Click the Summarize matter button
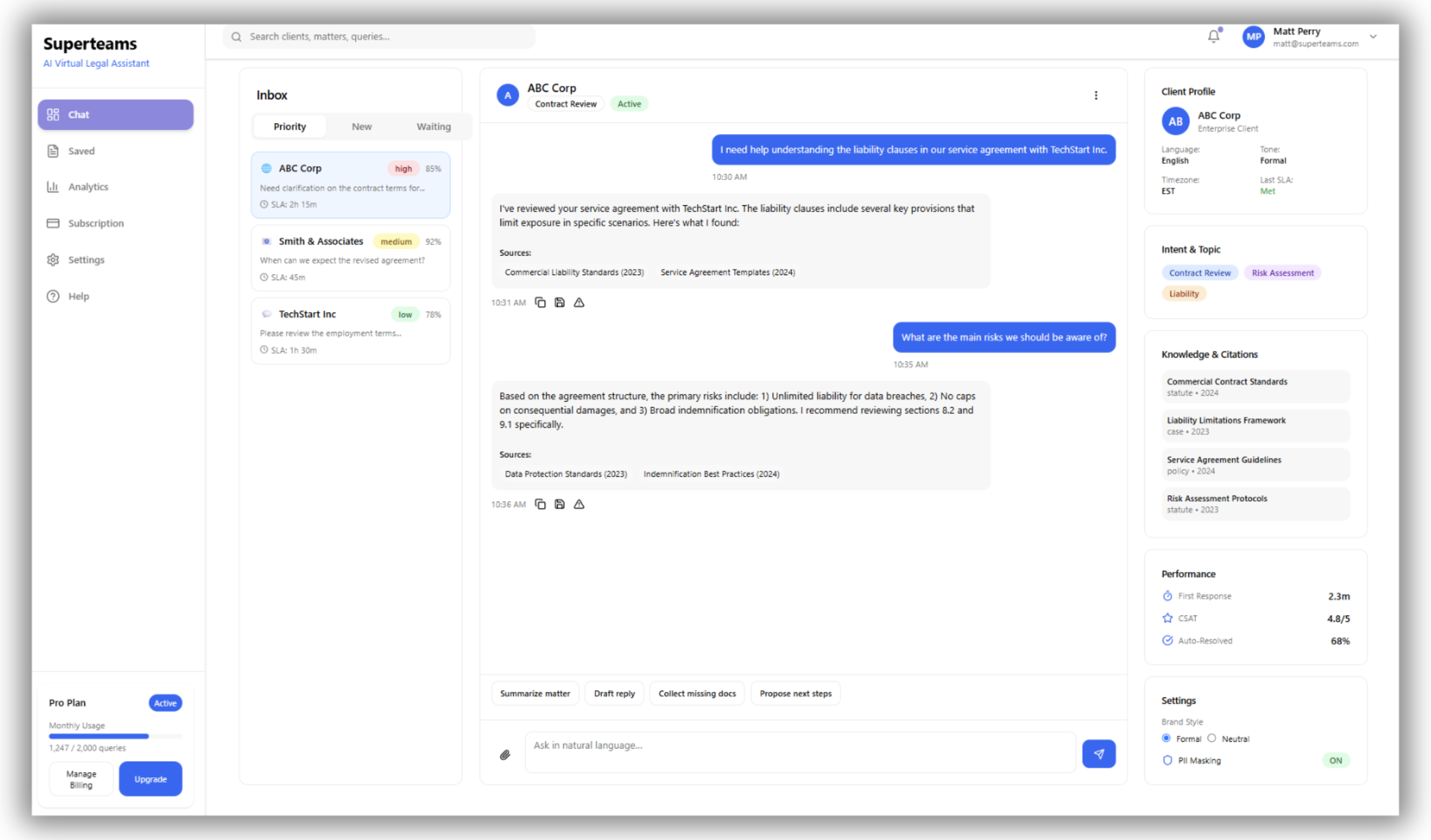 point(535,693)
